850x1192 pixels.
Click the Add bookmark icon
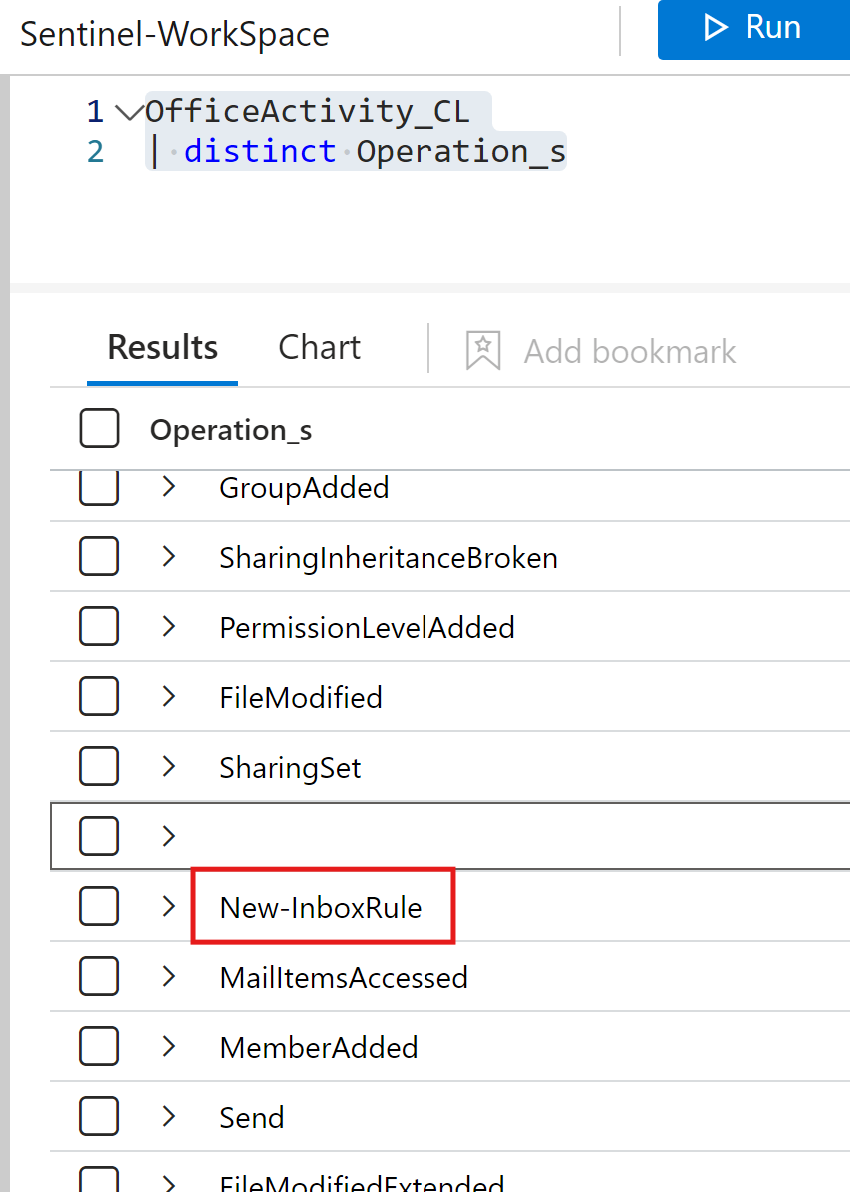click(483, 351)
